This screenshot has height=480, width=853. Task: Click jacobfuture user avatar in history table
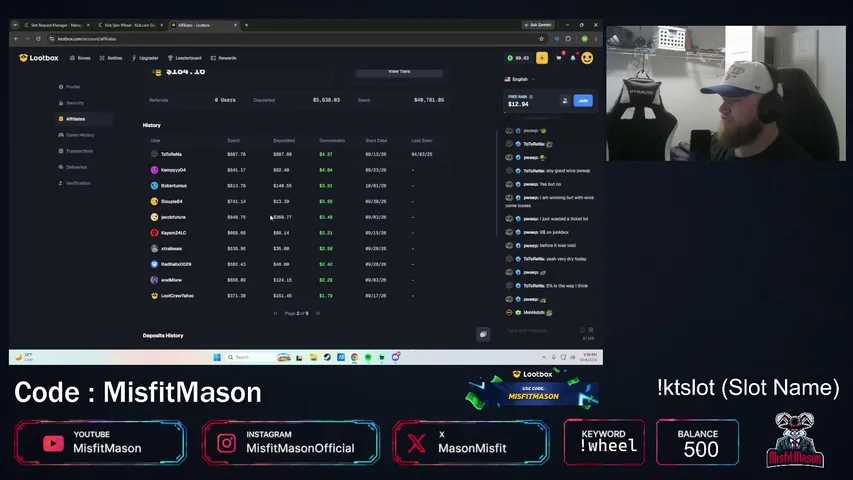pyautogui.click(x=154, y=217)
